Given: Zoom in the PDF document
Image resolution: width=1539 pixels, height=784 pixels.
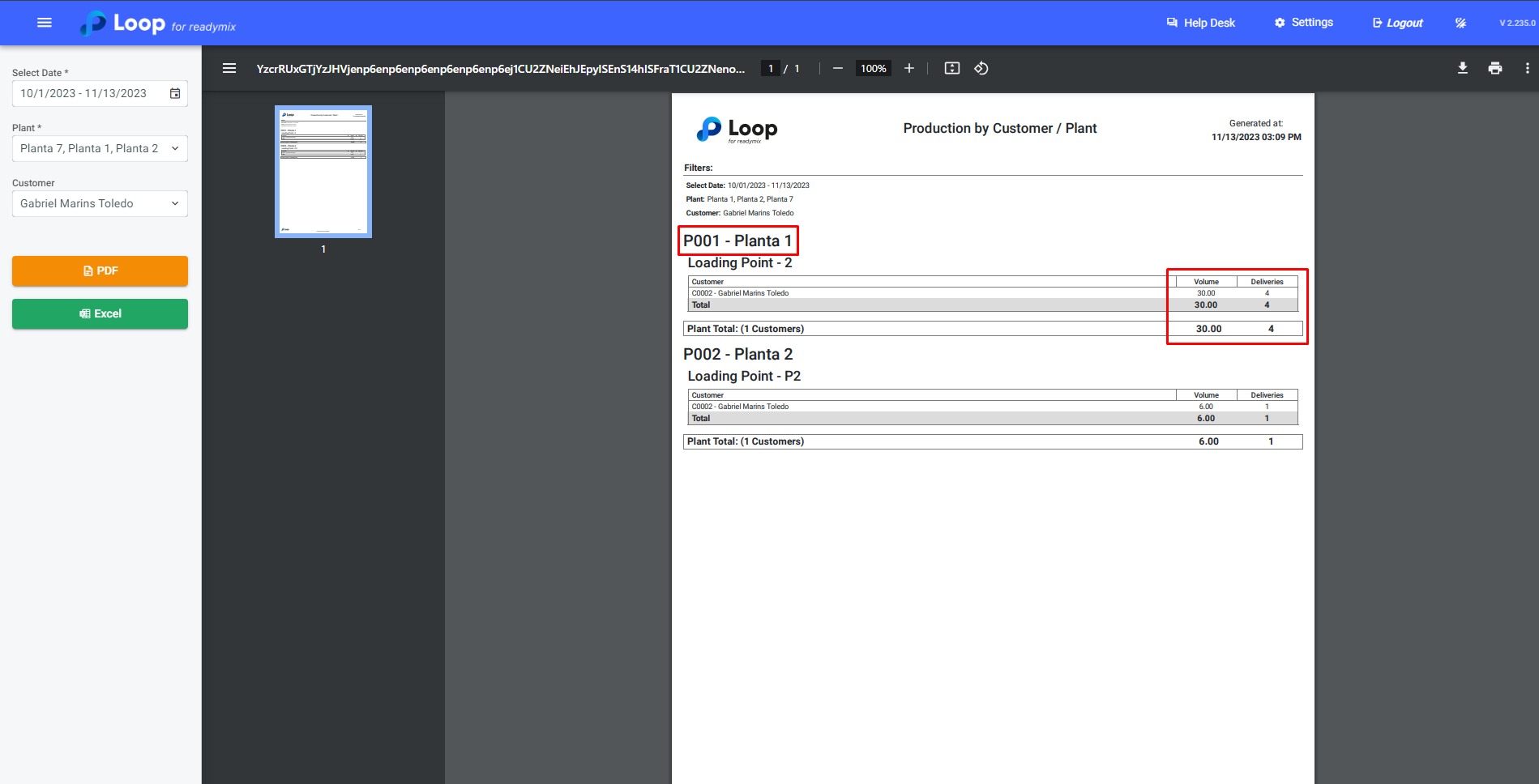Looking at the screenshot, I should [x=909, y=69].
